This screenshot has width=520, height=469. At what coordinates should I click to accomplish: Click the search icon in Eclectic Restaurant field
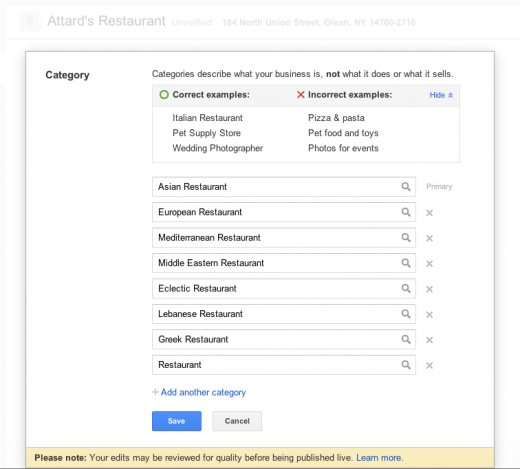coord(406,288)
